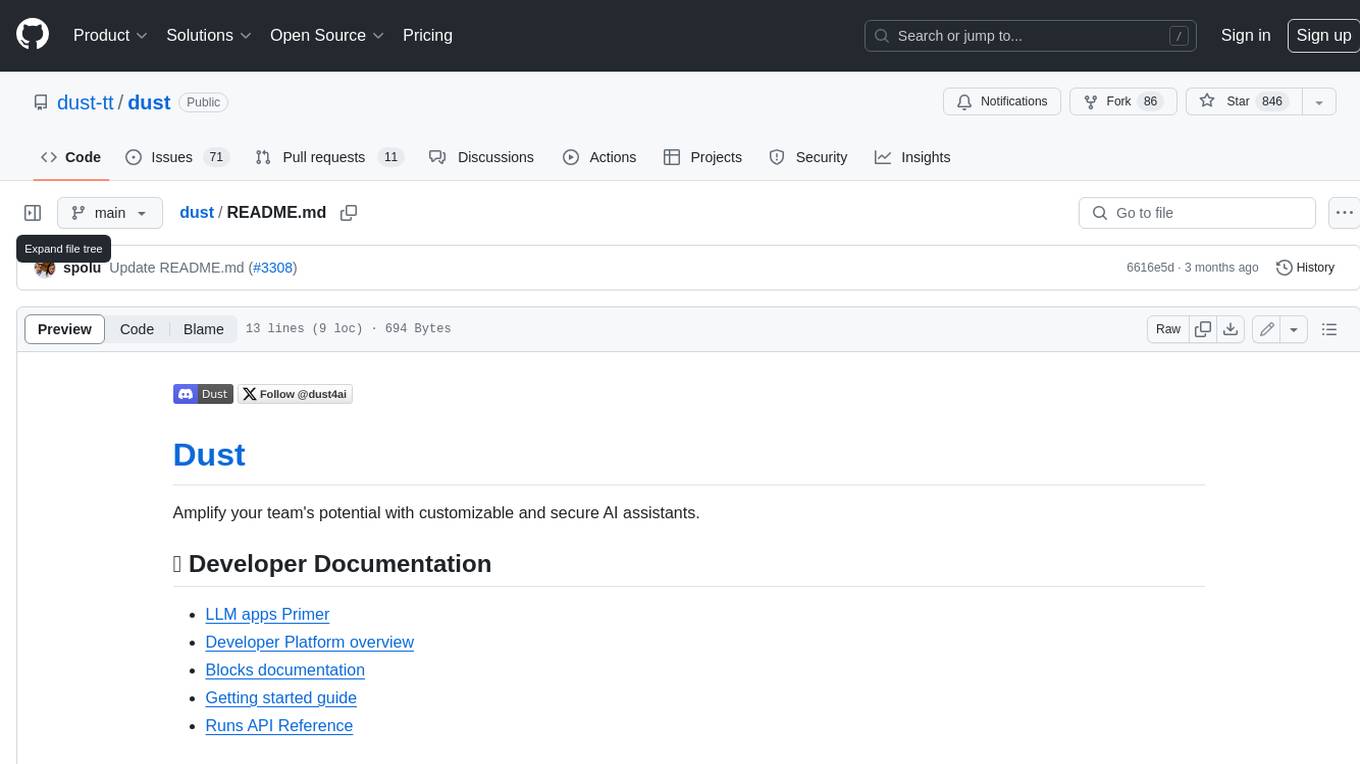Switch to the Projects tab
Viewport: 1360px width, 764px height.
(703, 157)
